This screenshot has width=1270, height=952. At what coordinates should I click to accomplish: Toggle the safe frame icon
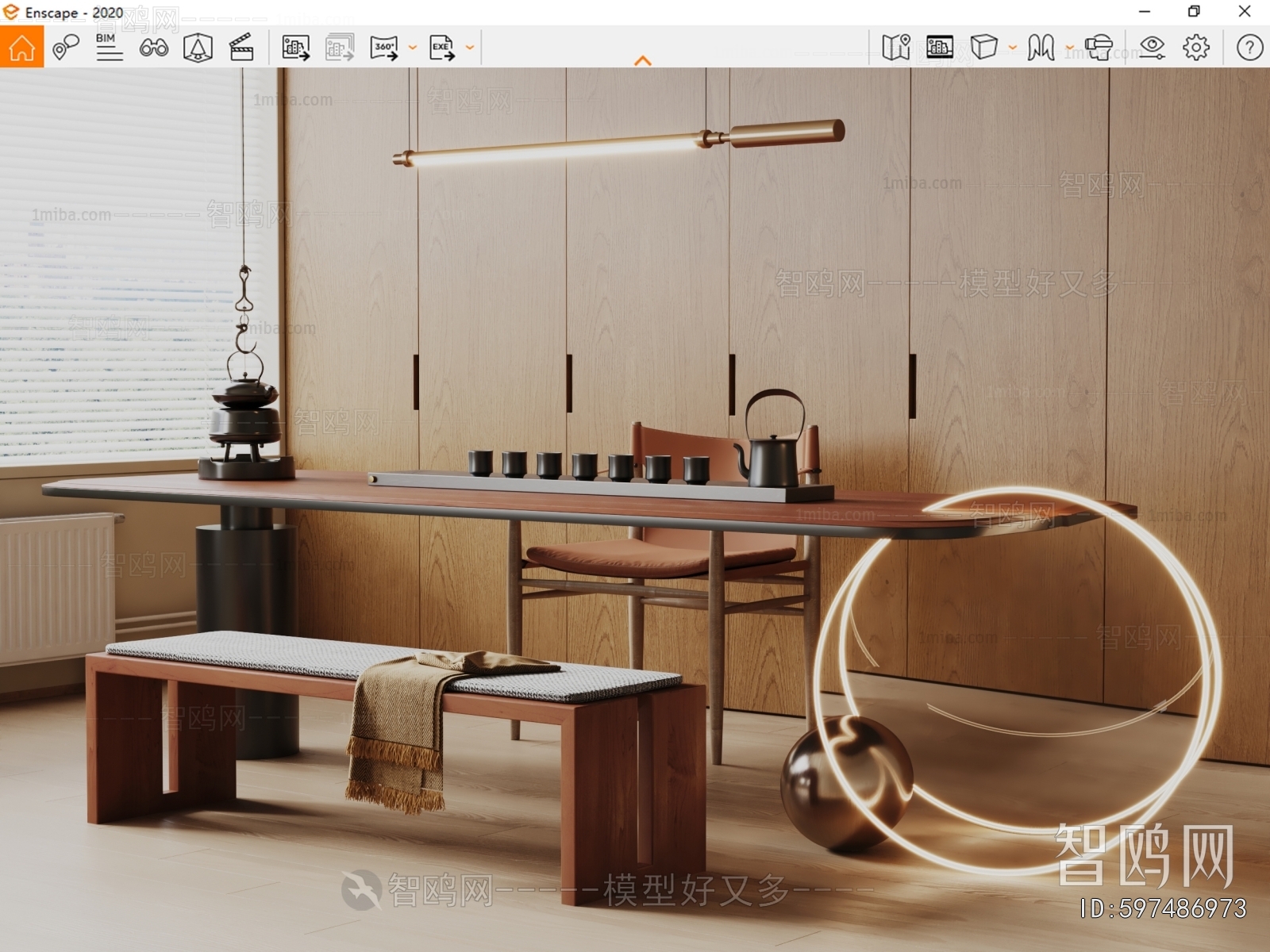(940, 48)
